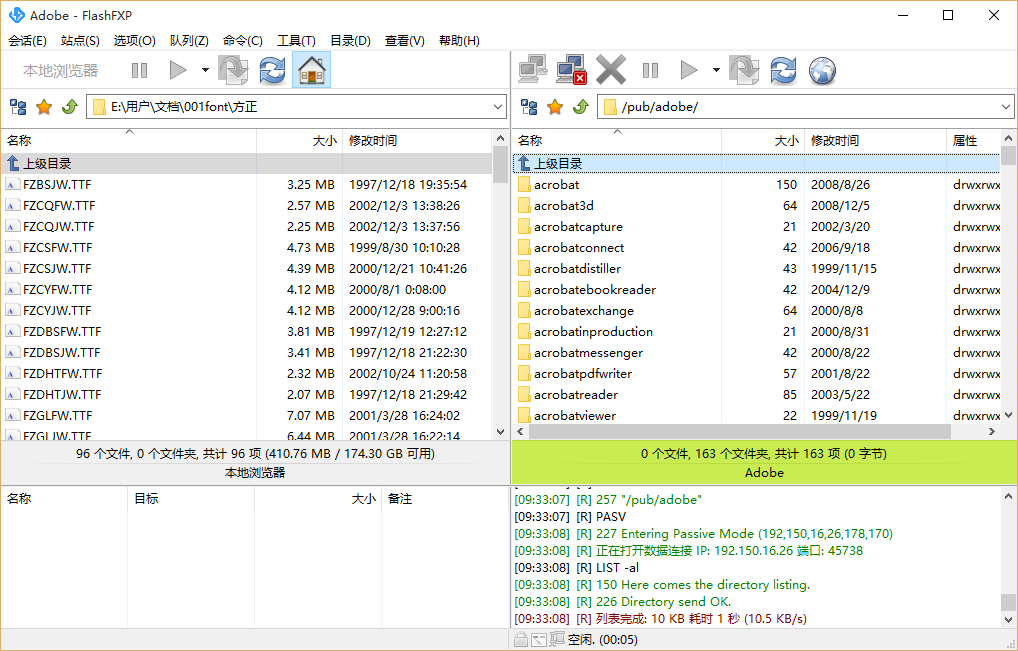Click the 本地浏览器 toolbar button
Image resolution: width=1018 pixels, height=651 pixels.
61,70
